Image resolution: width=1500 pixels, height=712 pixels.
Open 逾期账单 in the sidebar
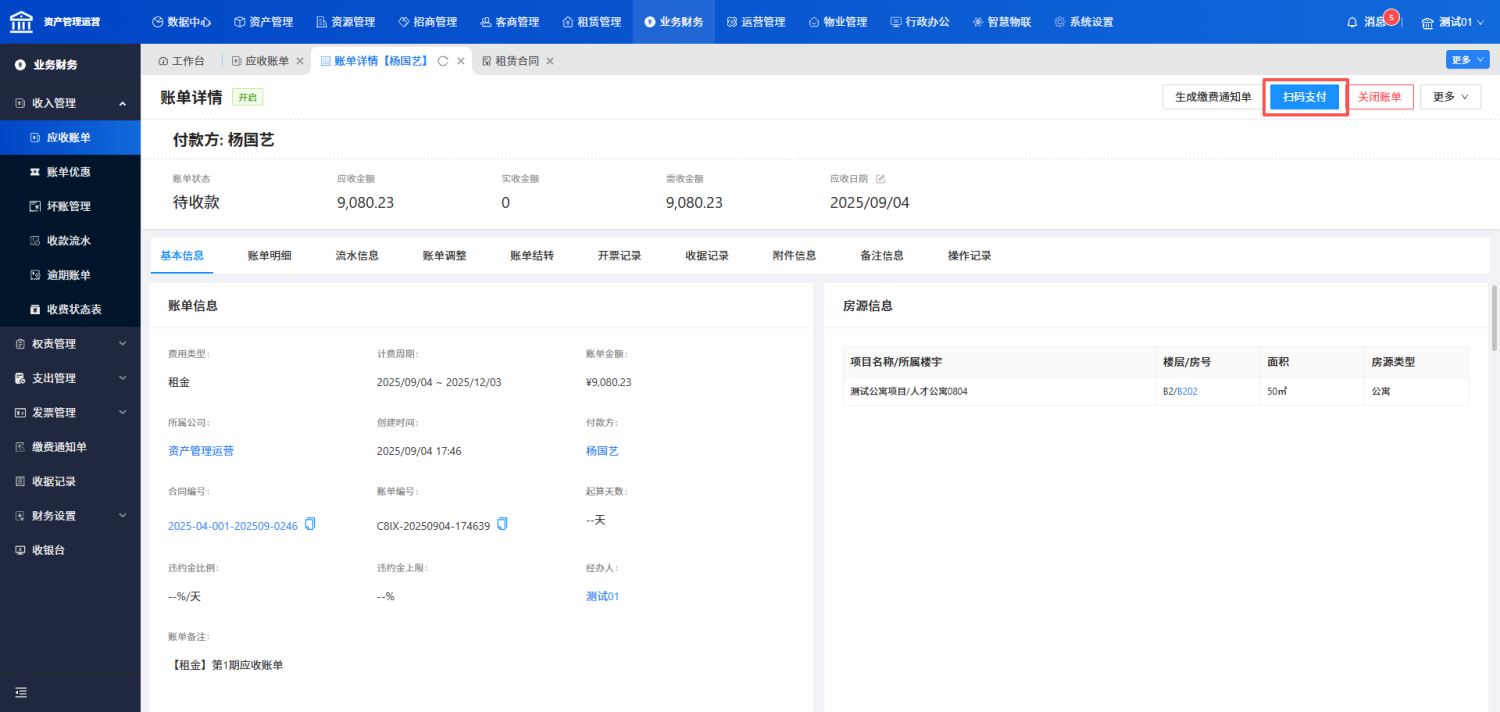[x=70, y=275]
